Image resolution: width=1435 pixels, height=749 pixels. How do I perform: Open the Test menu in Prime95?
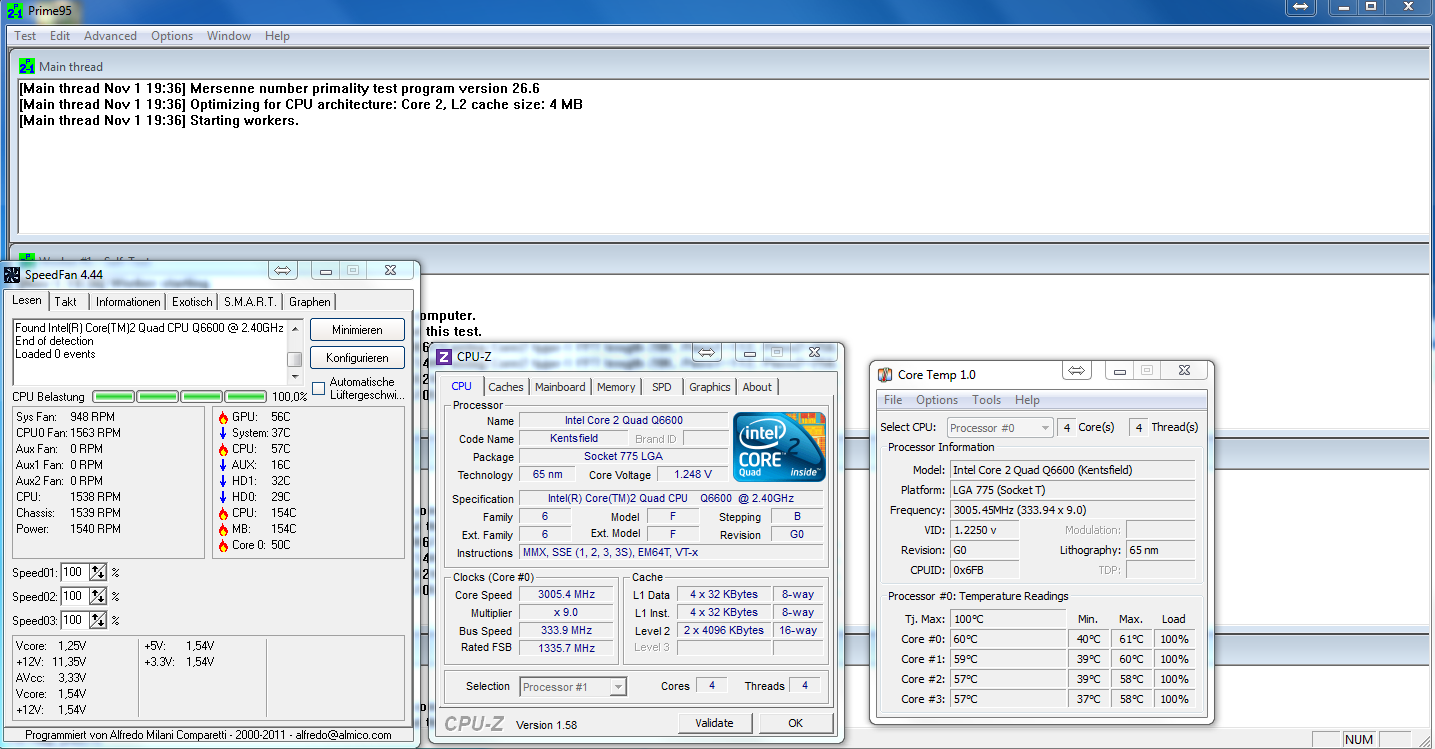[x=25, y=36]
